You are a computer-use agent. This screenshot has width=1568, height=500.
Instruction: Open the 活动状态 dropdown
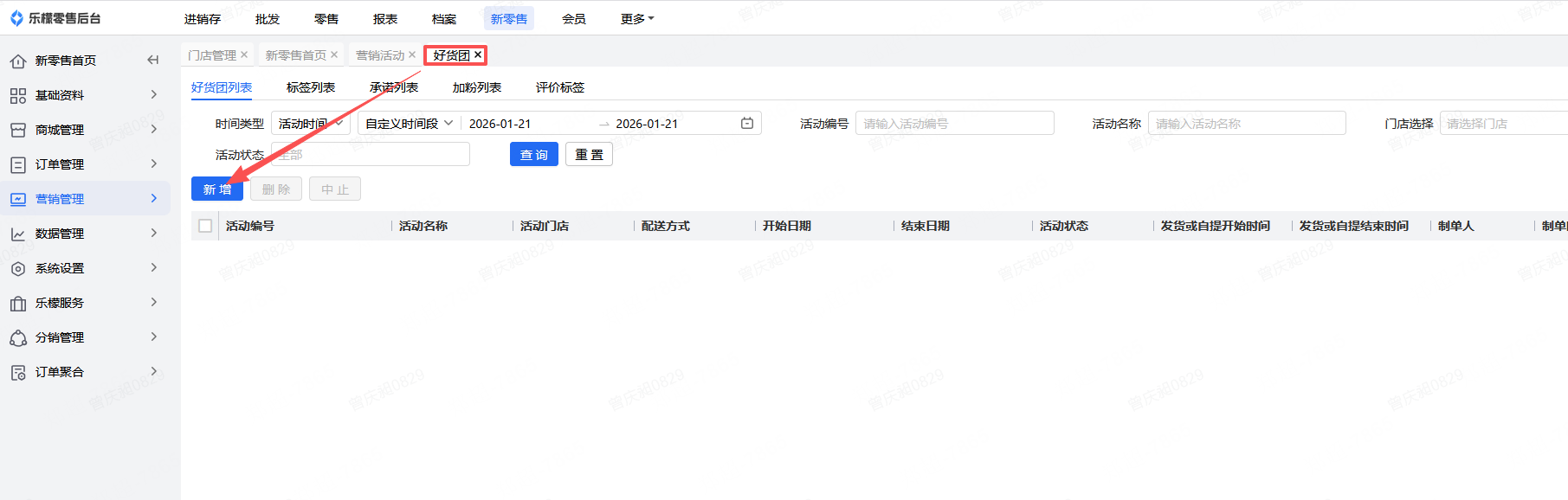[371, 155]
